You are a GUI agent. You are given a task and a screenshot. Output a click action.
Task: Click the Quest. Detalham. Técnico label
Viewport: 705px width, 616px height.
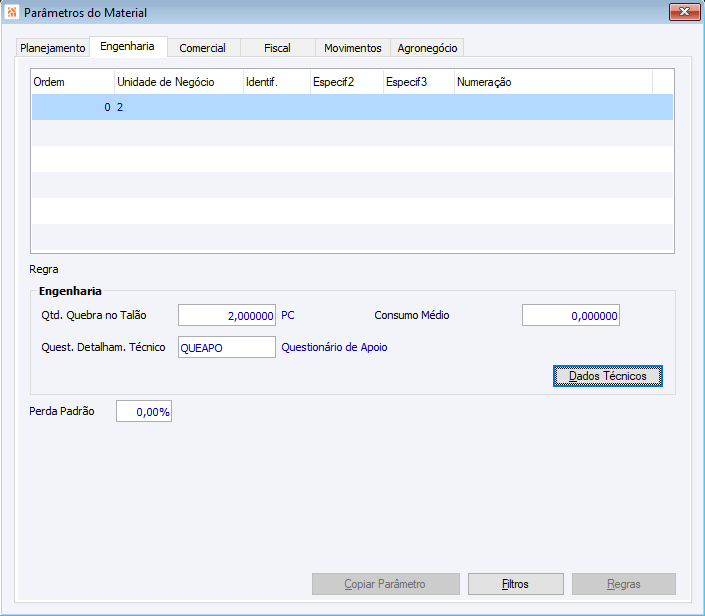[x=103, y=347]
